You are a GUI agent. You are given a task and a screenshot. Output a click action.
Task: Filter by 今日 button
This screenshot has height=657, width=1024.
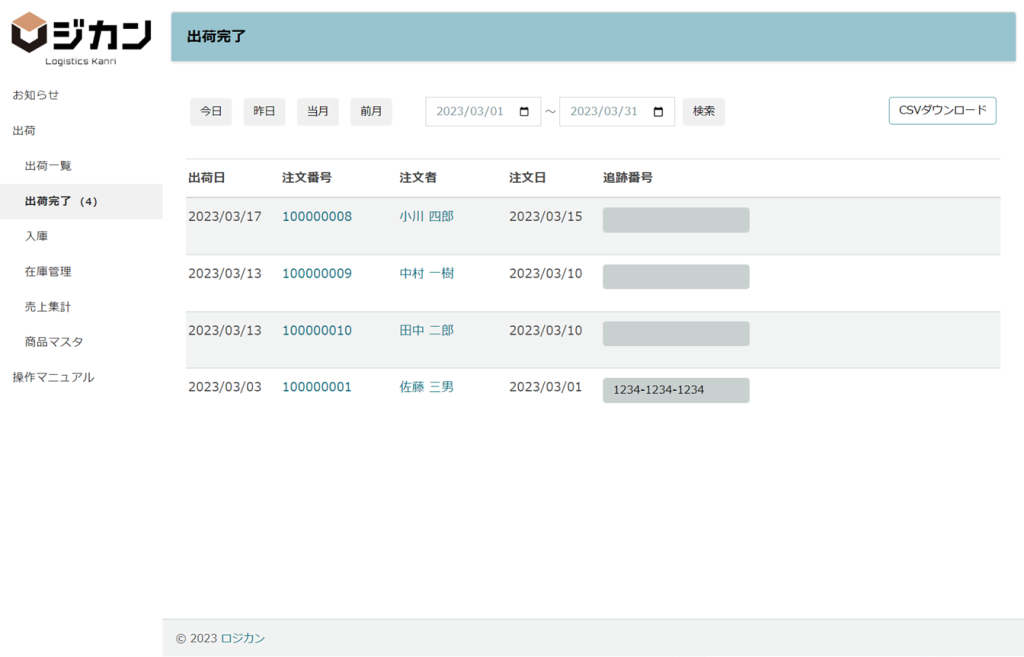point(211,112)
